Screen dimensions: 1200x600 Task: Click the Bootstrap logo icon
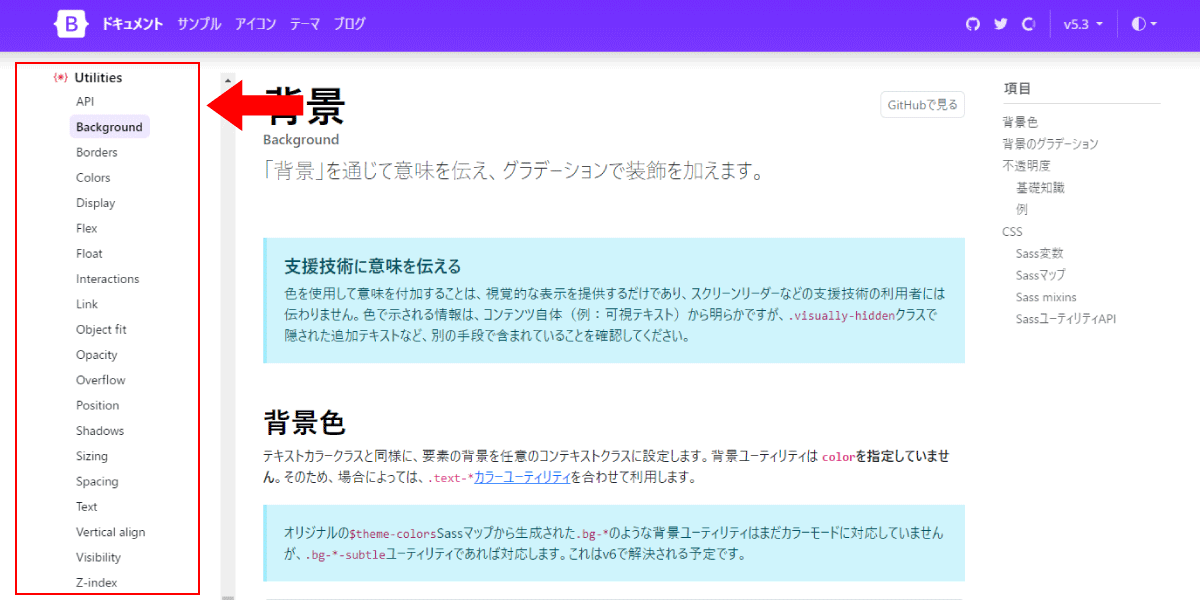click(x=73, y=24)
